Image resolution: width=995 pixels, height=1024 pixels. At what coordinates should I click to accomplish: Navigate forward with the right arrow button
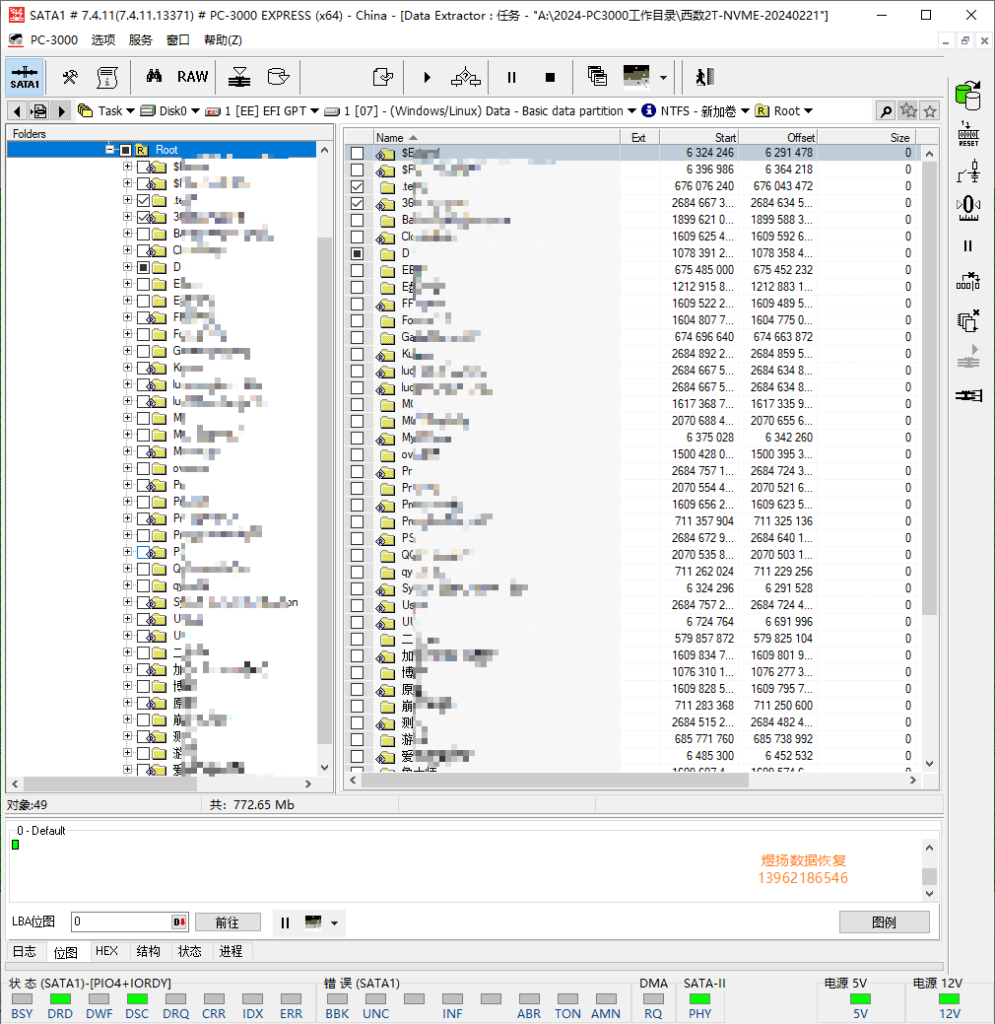pyautogui.click(x=61, y=111)
